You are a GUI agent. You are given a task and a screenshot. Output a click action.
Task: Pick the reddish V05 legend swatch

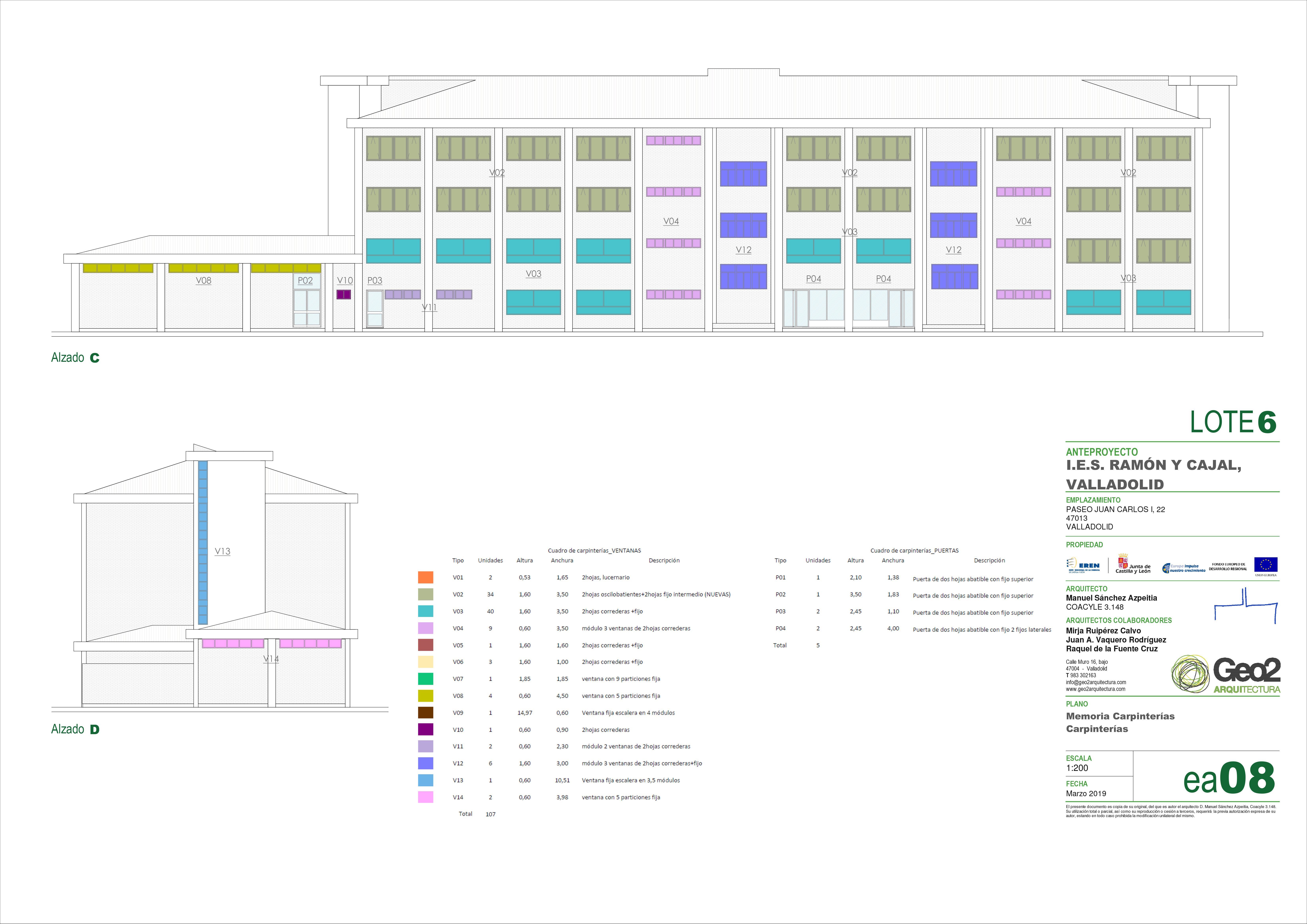tap(426, 645)
